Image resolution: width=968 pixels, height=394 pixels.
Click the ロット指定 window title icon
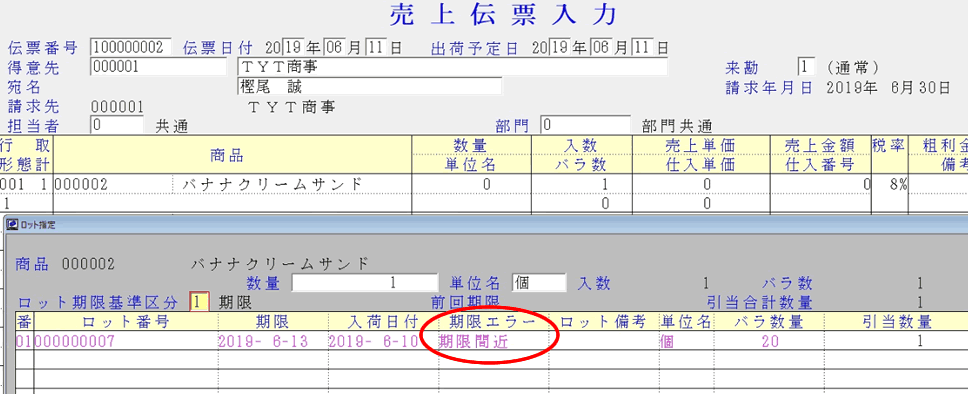pyautogui.click(x=11, y=225)
